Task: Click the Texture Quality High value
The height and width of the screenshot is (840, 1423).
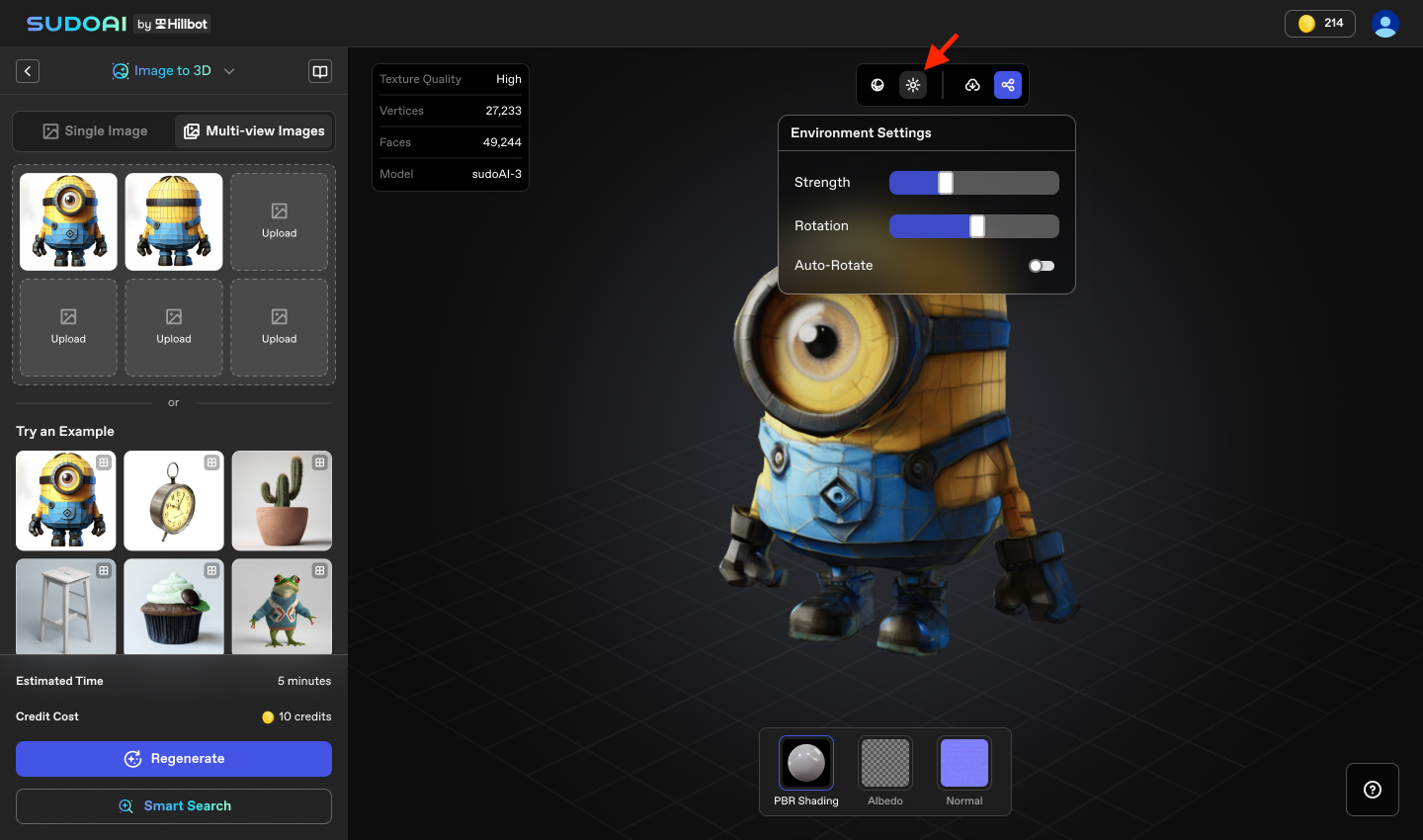Action: (x=509, y=79)
